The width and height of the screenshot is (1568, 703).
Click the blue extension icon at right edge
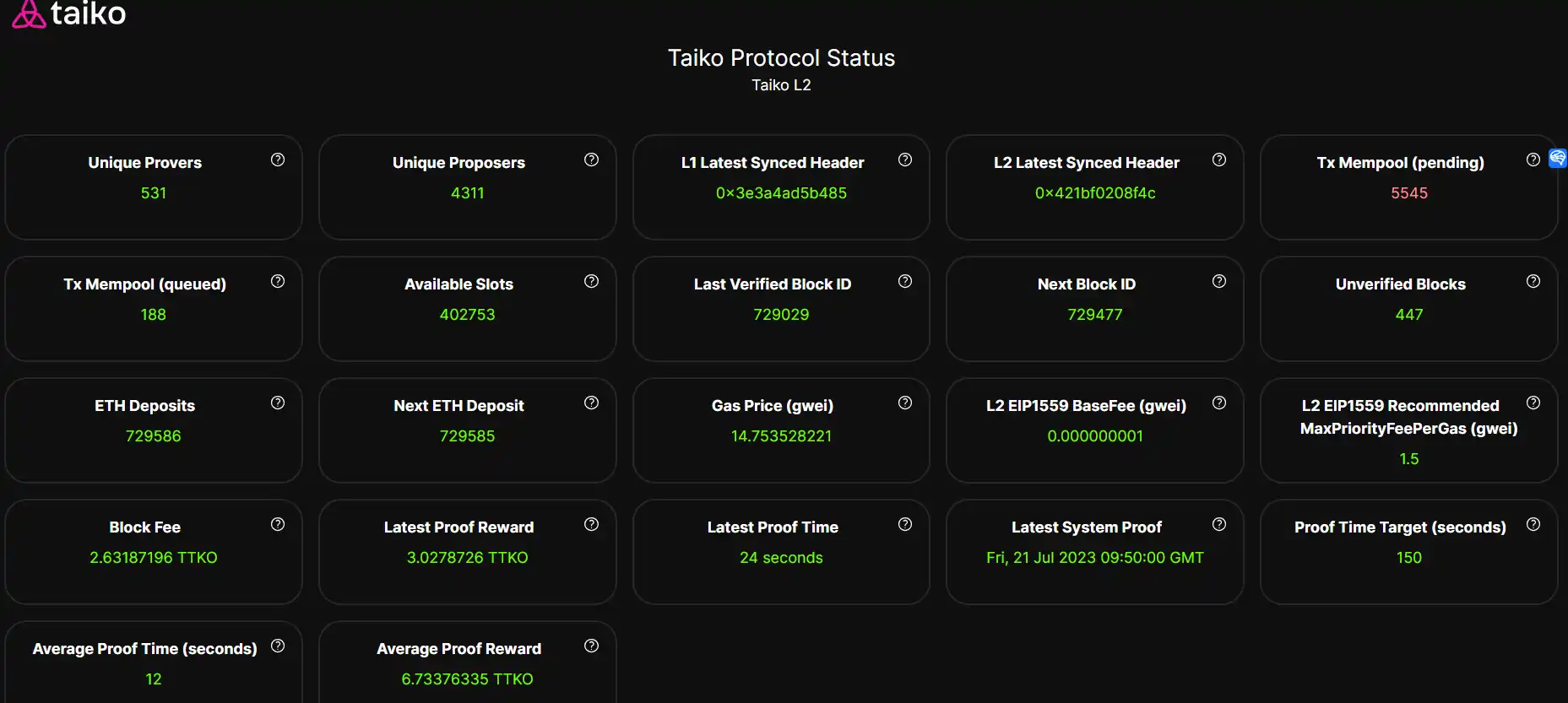point(1558,158)
